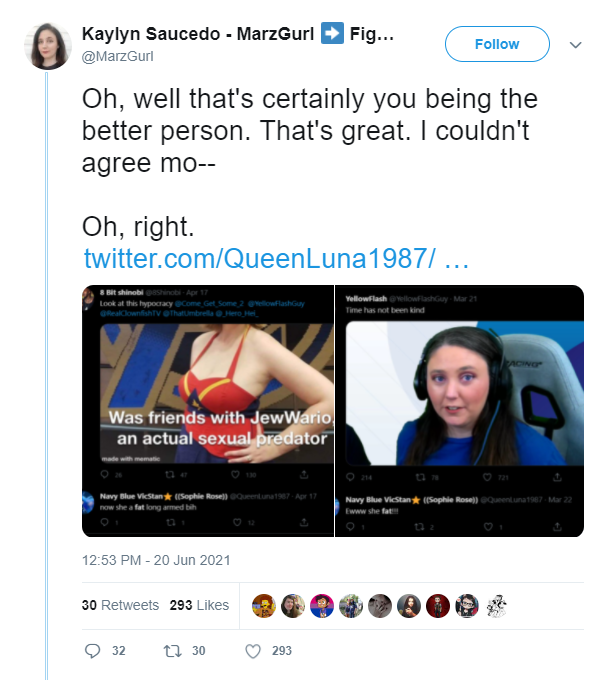The image size is (612, 680).
Task: Open the @MarzGurl handle link
Action: tap(118, 56)
